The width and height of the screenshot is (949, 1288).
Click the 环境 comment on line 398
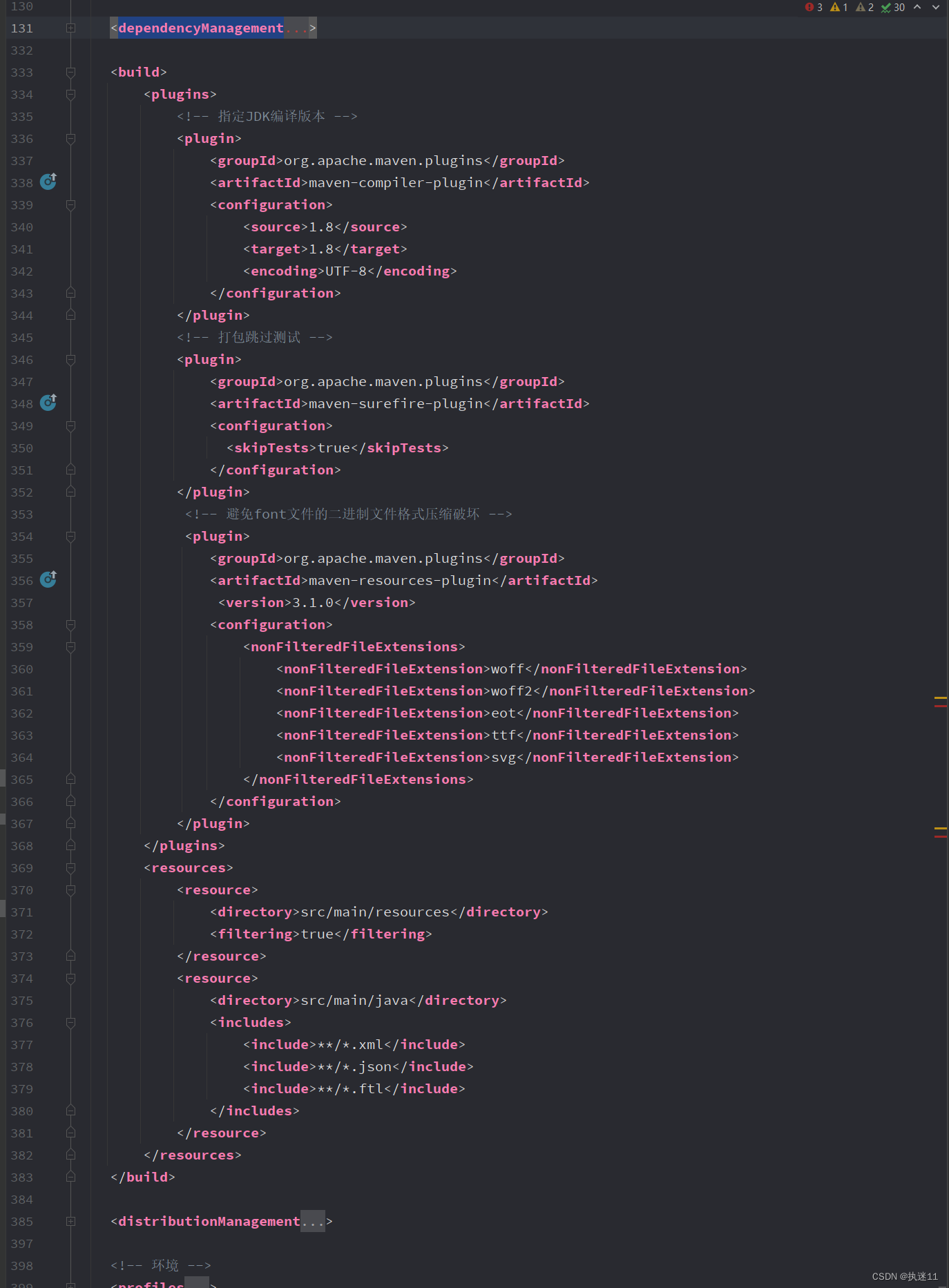point(161,1266)
